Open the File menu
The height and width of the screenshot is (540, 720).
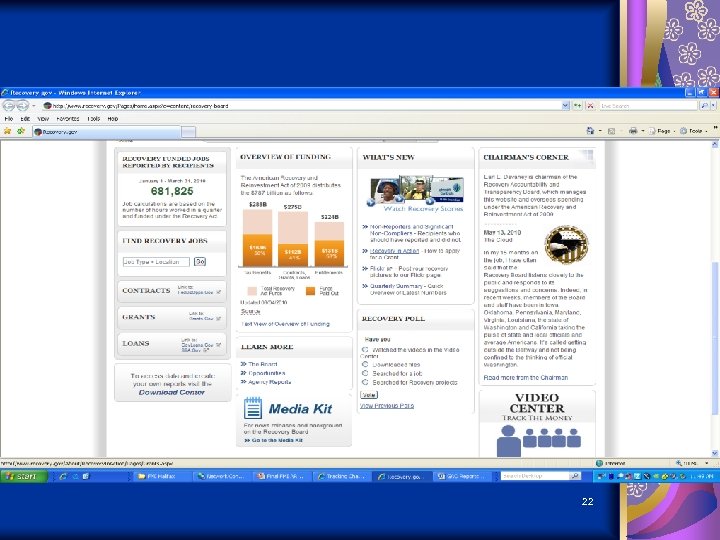click(9, 118)
